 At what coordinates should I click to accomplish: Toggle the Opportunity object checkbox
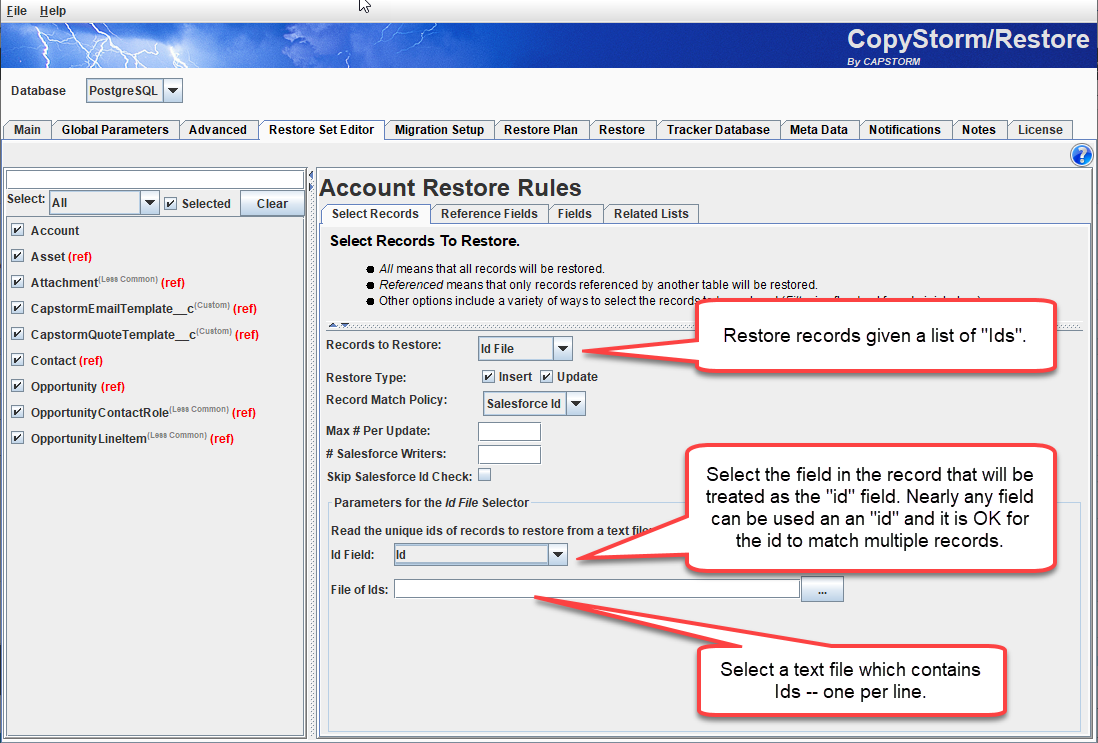click(x=18, y=386)
